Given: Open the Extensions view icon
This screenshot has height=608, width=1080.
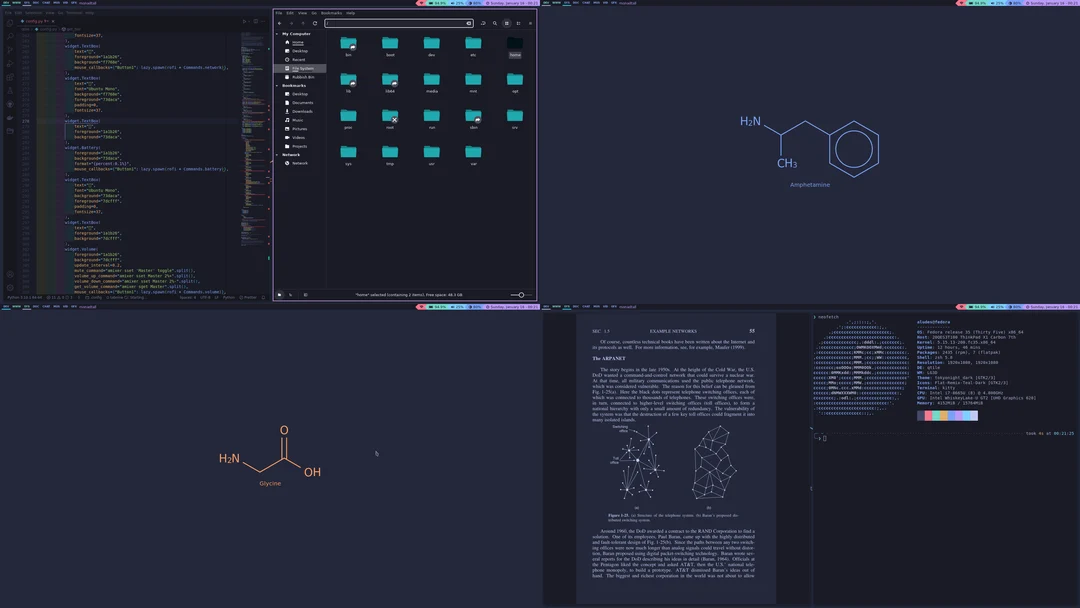Looking at the screenshot, I should (x=9, y=76).
